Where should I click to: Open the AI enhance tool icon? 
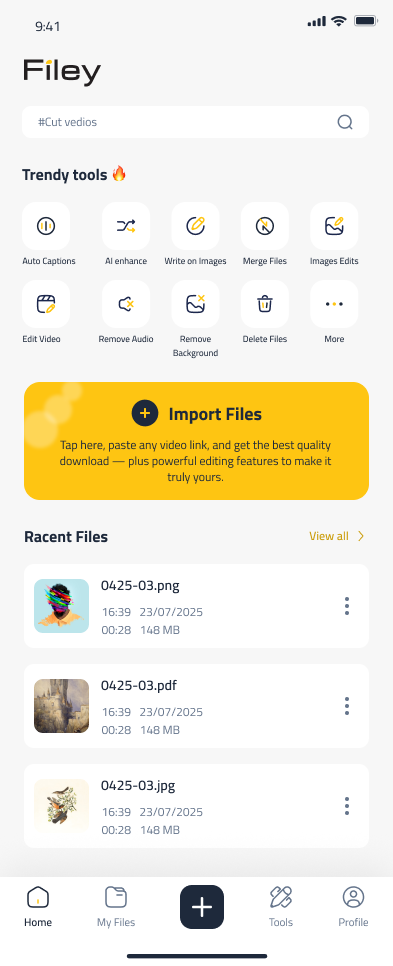(126, 226)
